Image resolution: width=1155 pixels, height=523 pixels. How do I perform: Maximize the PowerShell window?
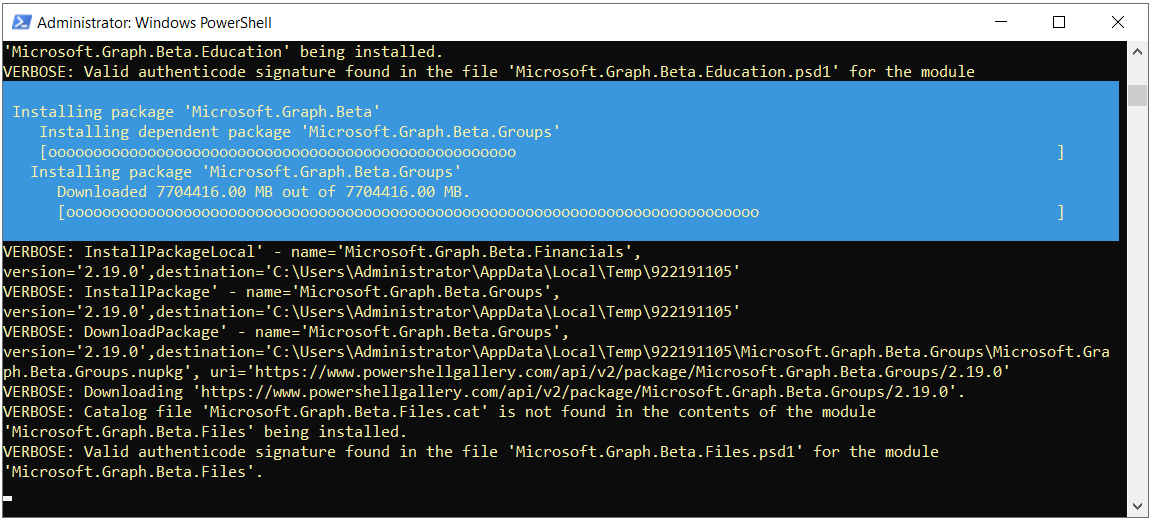1059,22
